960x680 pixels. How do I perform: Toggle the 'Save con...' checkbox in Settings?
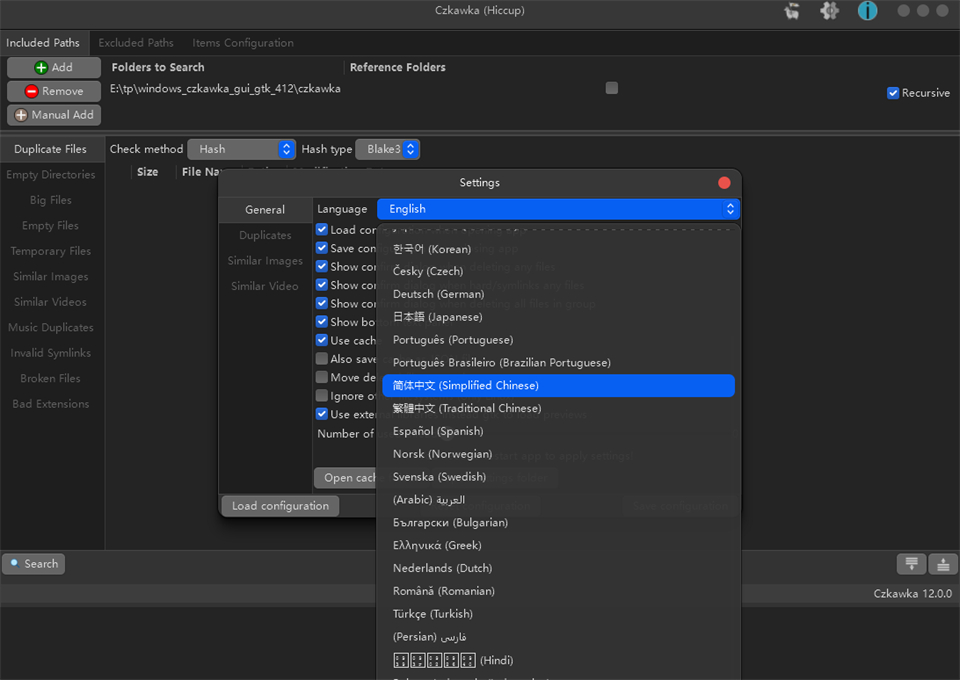coord(321,248)
